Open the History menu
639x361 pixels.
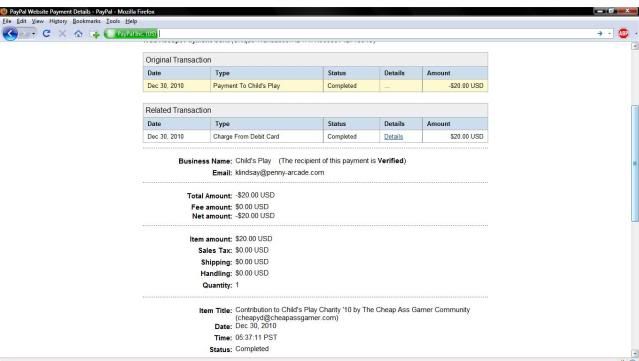pos(58,21)
